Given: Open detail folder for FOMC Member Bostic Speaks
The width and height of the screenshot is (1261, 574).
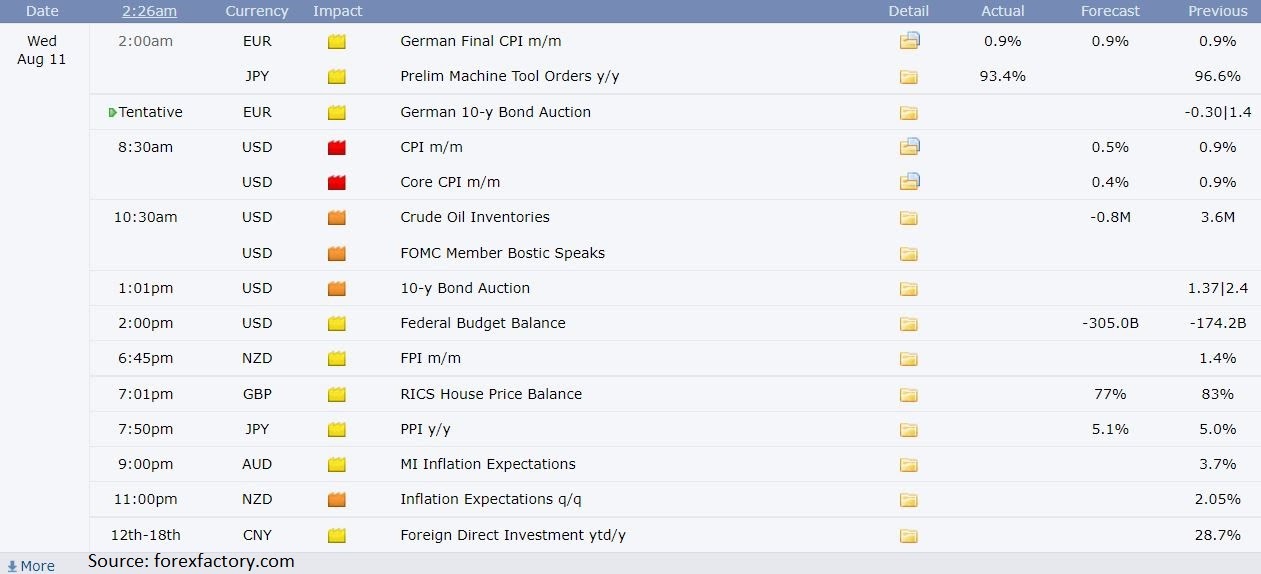Looking at the screenshot, I should click(x=908, y=254).
